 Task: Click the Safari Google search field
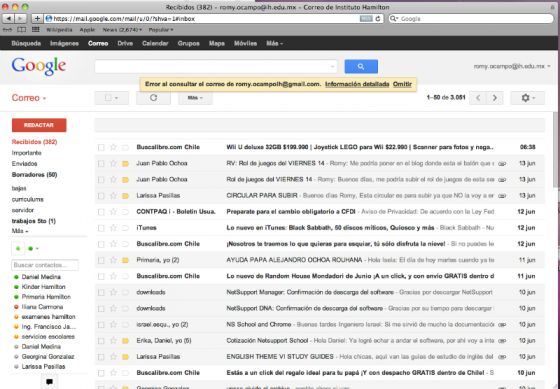click(x=471, y=19)
